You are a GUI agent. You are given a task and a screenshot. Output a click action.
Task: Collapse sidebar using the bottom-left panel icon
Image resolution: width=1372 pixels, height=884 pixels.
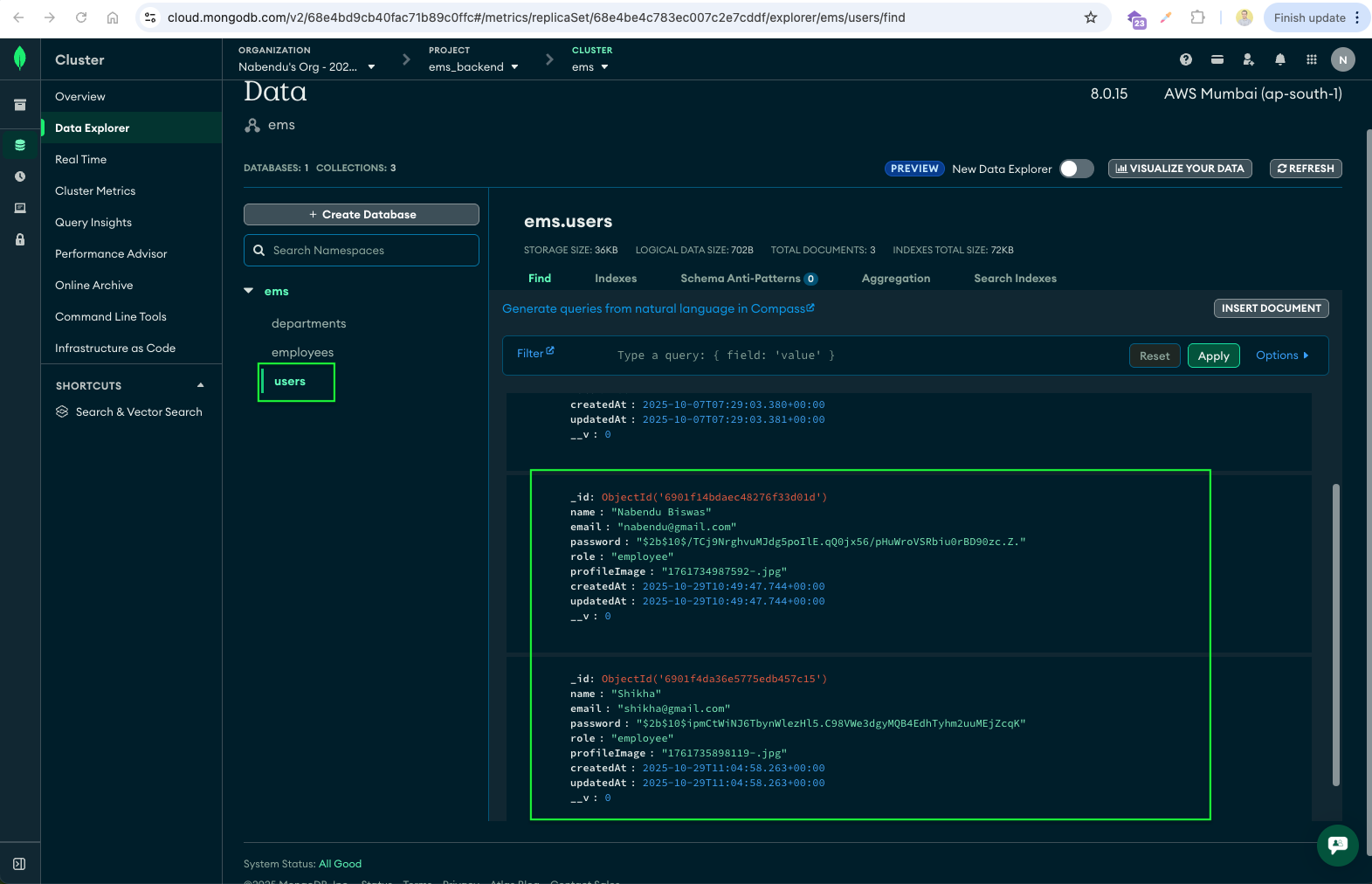(x=19, y=864)
